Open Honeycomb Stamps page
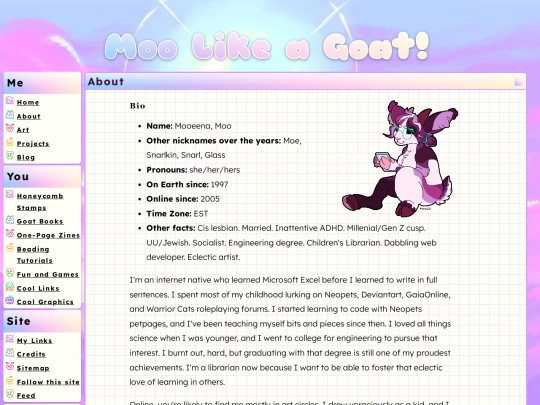This screenshot has width=540, height=405. (40, 202)
